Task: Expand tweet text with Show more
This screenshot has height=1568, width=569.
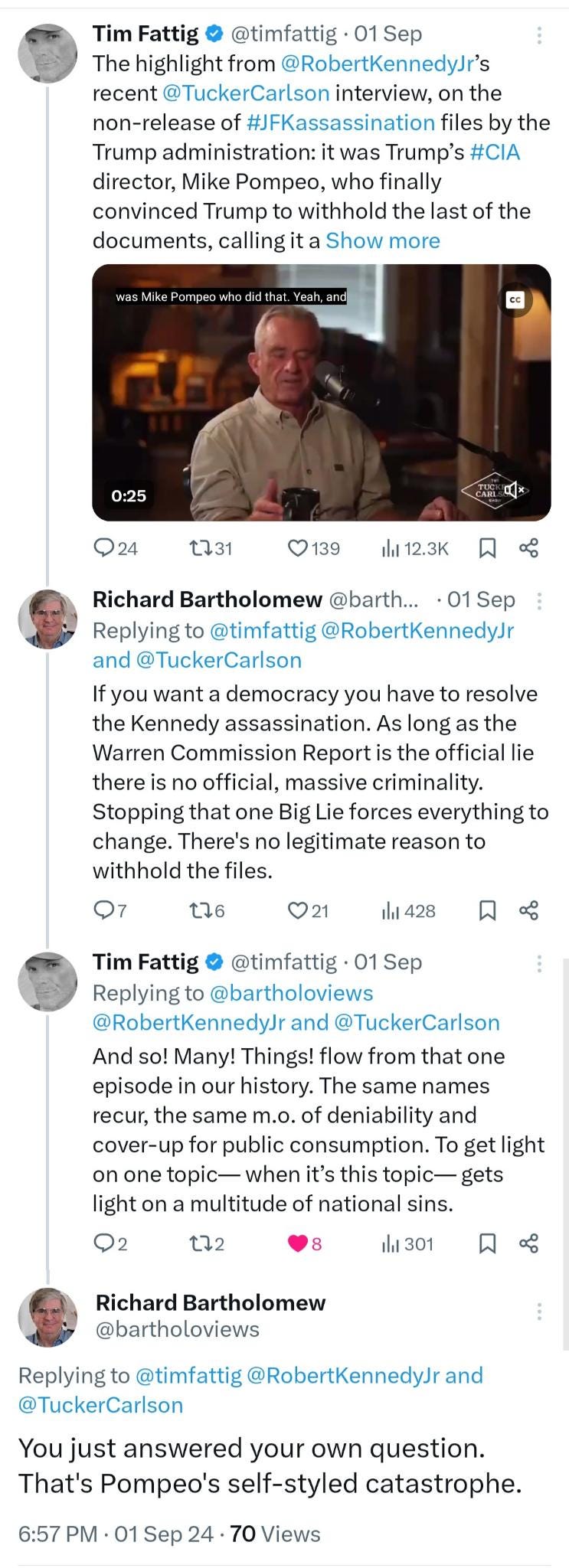Action: click(x=383, y=240)
